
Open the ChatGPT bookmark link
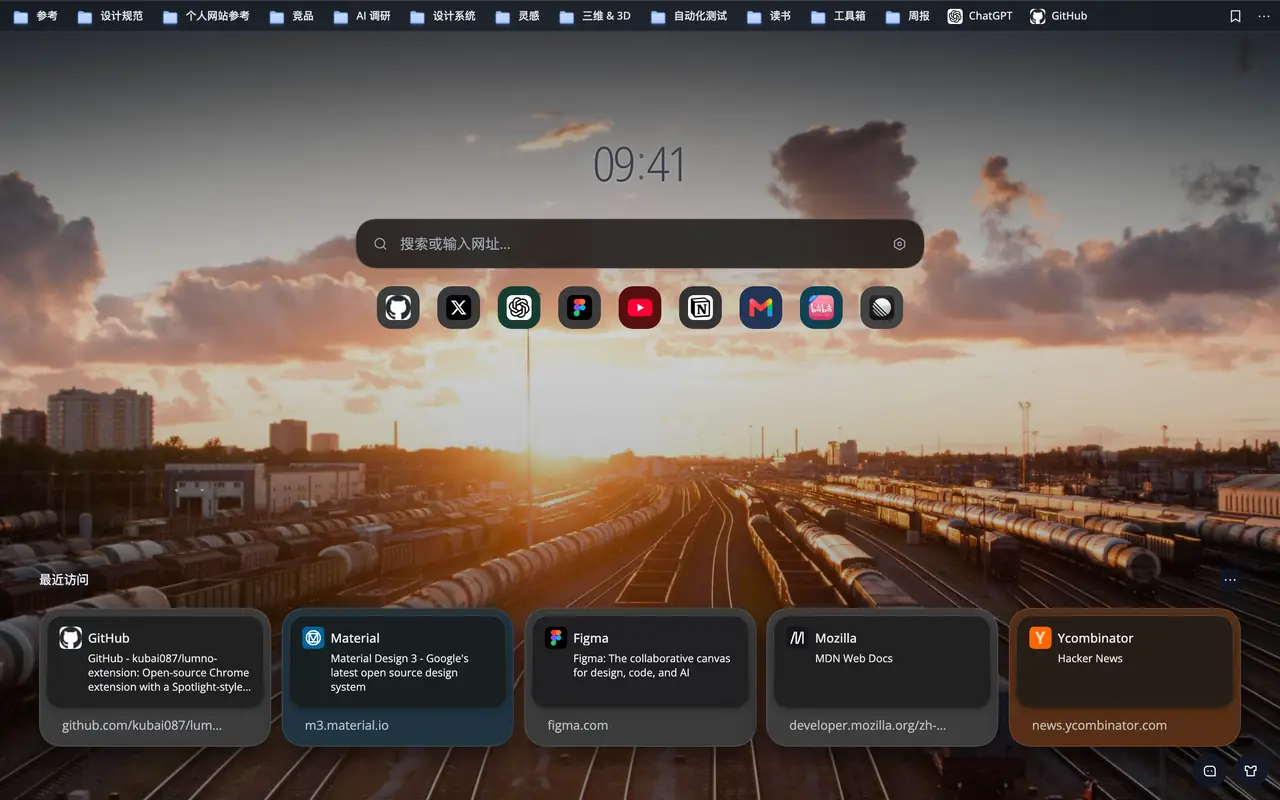[x=980, y=16]
